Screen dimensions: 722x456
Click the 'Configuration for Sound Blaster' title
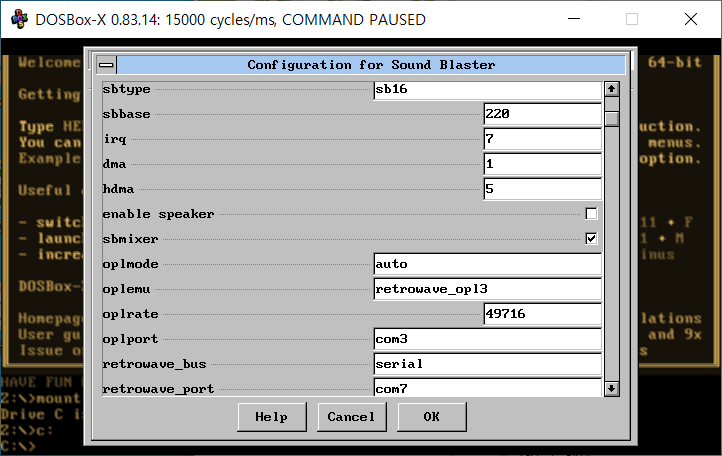pyautogui.click(x=371, y=65)
